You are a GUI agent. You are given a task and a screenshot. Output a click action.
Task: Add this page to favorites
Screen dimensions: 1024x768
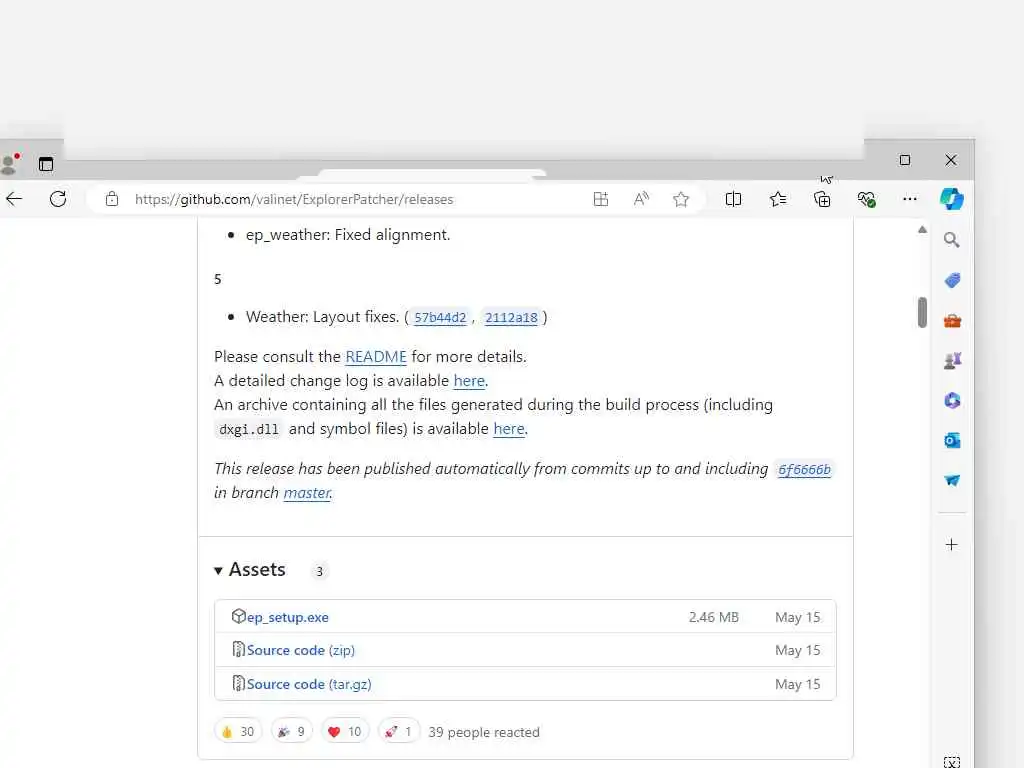[681, 199]
